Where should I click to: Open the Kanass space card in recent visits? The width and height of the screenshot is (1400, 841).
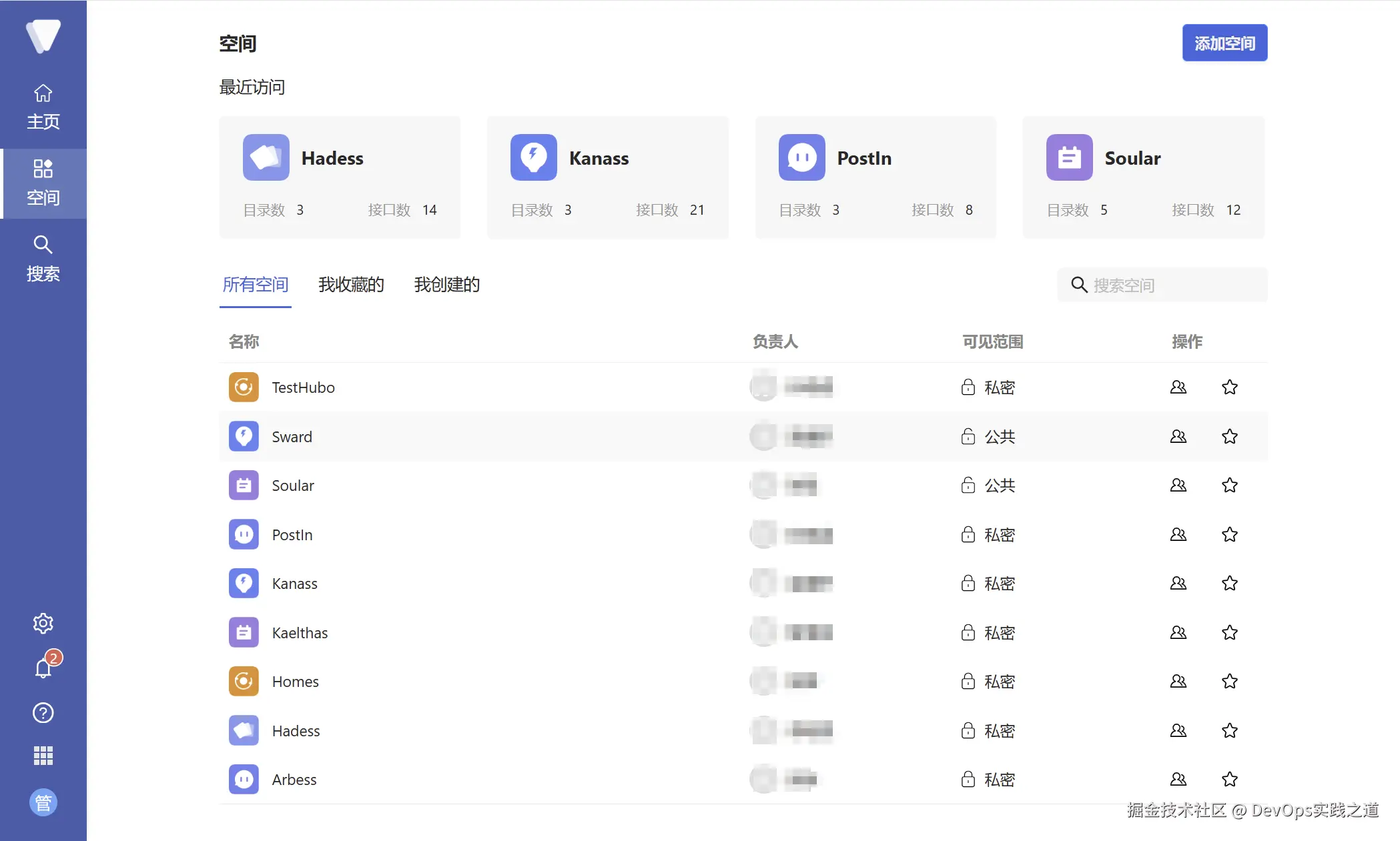(607, 177)
